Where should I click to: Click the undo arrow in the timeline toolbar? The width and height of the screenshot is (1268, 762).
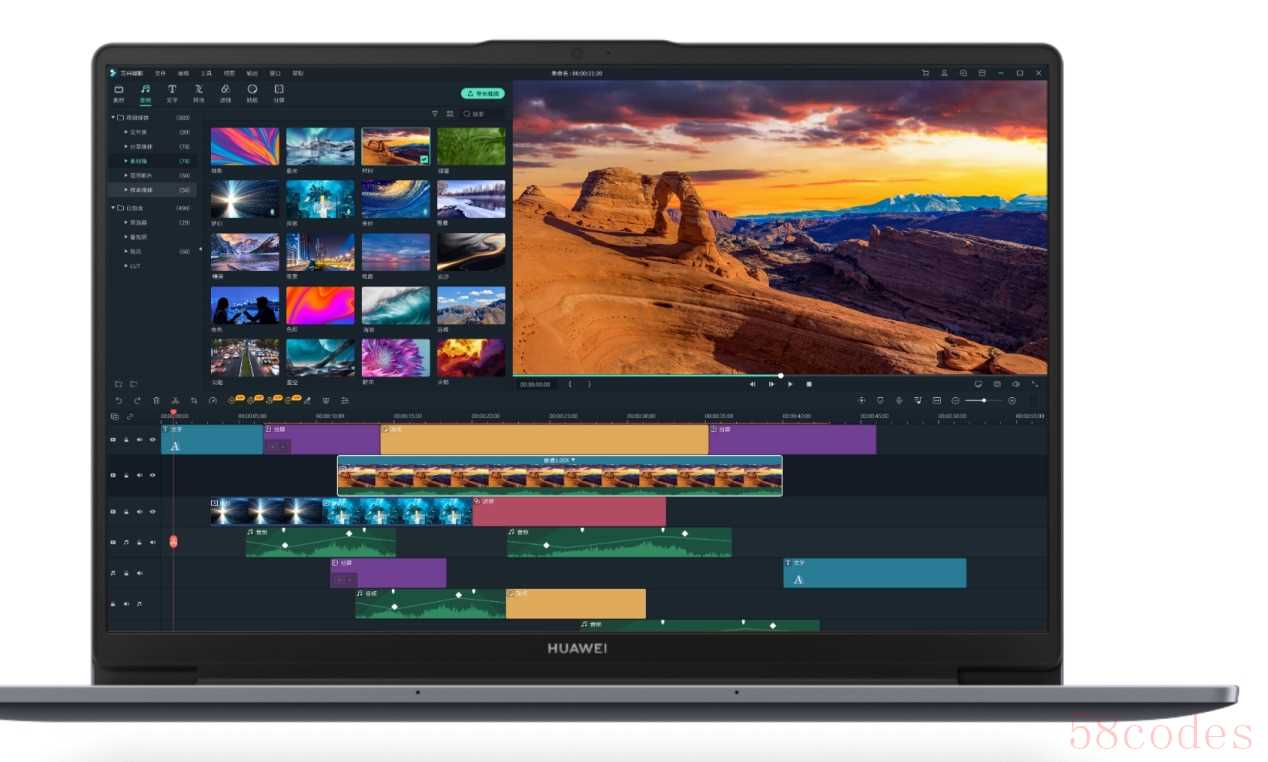[118, 400]
